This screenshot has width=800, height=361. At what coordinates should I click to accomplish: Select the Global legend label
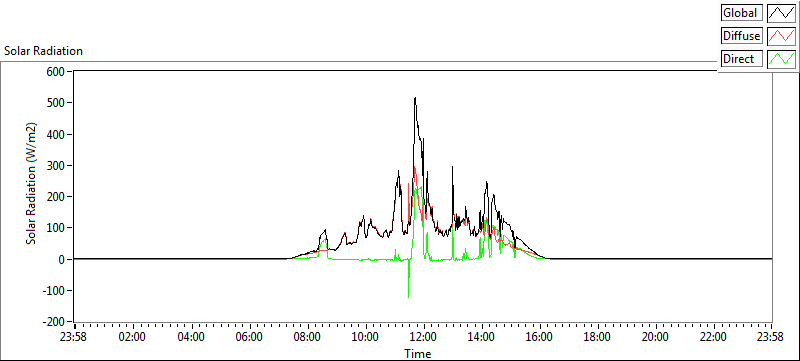(742, 13)
